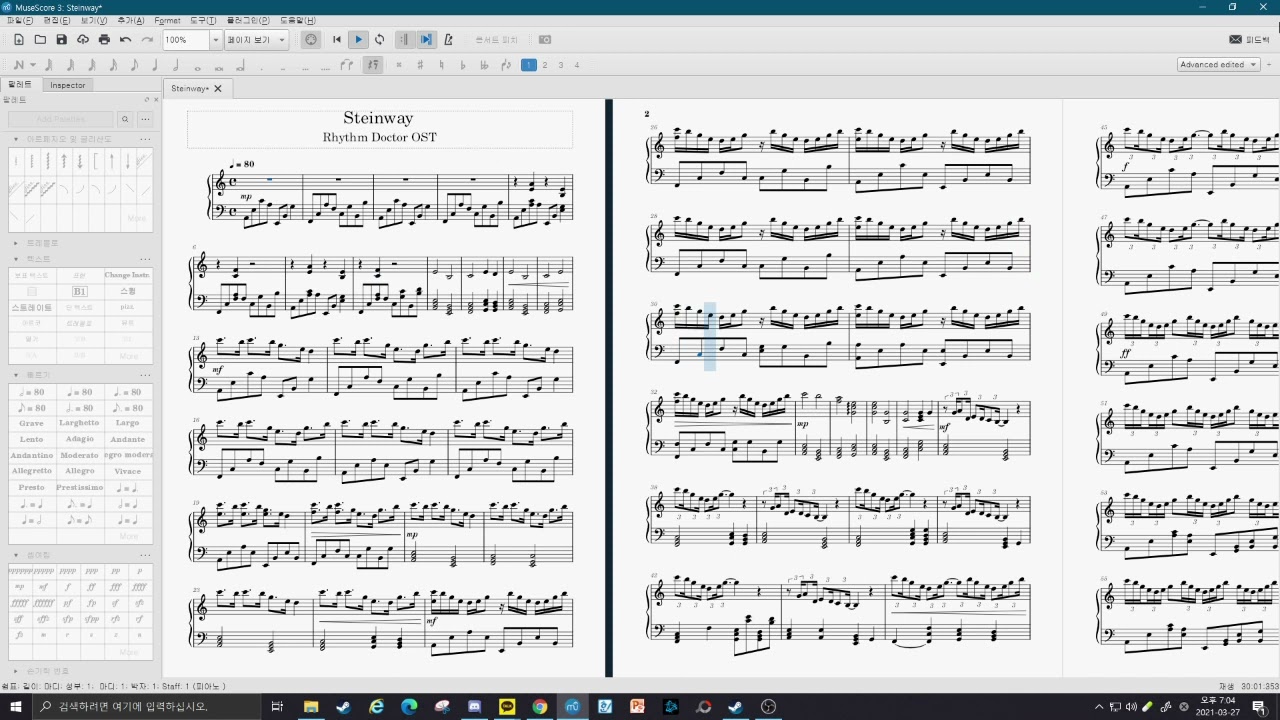Select the half note duration

[175, 65]
